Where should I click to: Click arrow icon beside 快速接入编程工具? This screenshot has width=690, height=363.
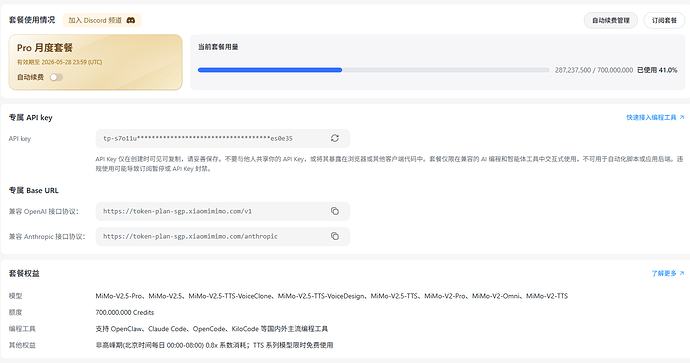pos(682,117)
